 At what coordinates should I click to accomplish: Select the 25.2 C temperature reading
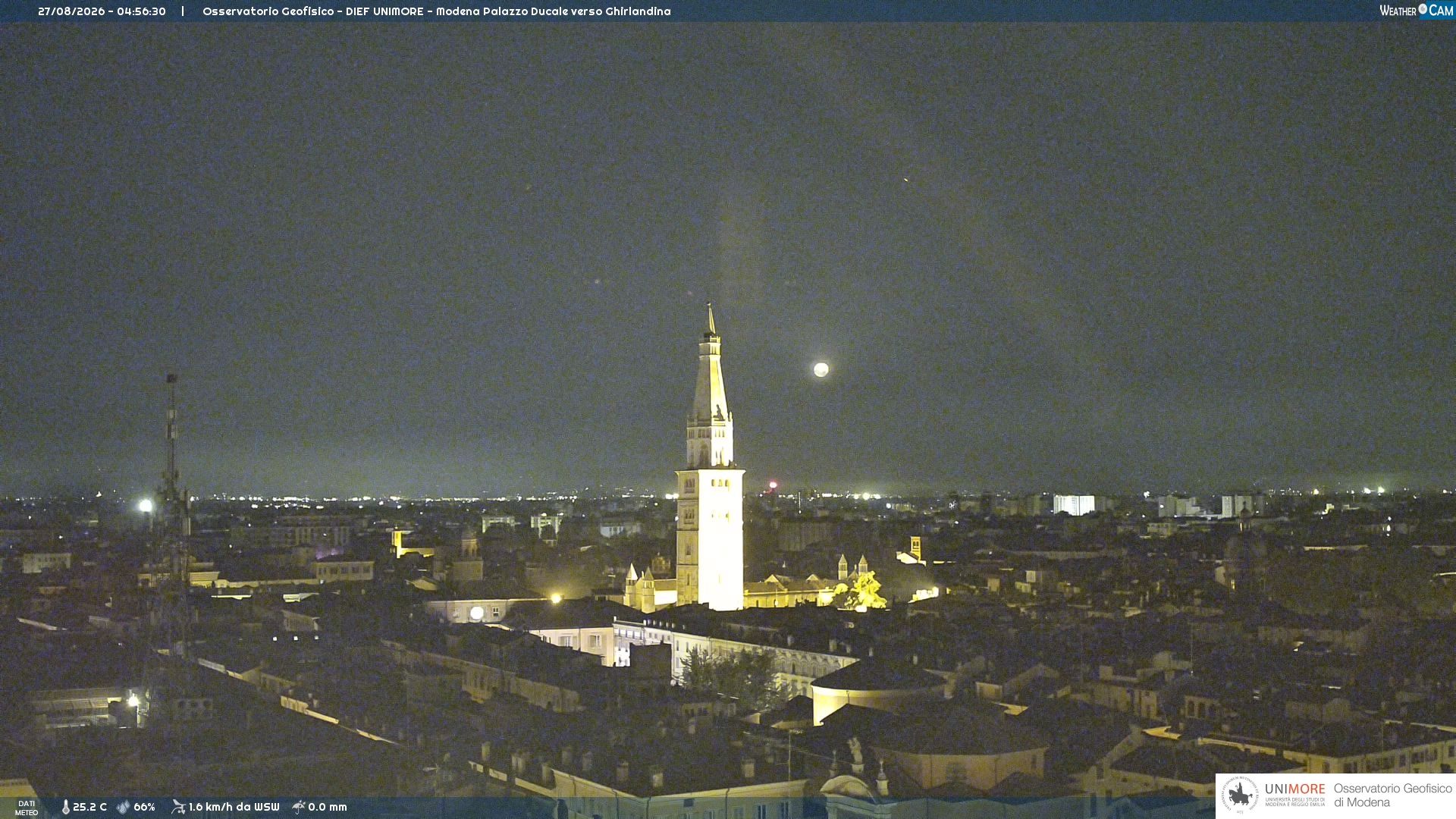[x=89, y=807]
